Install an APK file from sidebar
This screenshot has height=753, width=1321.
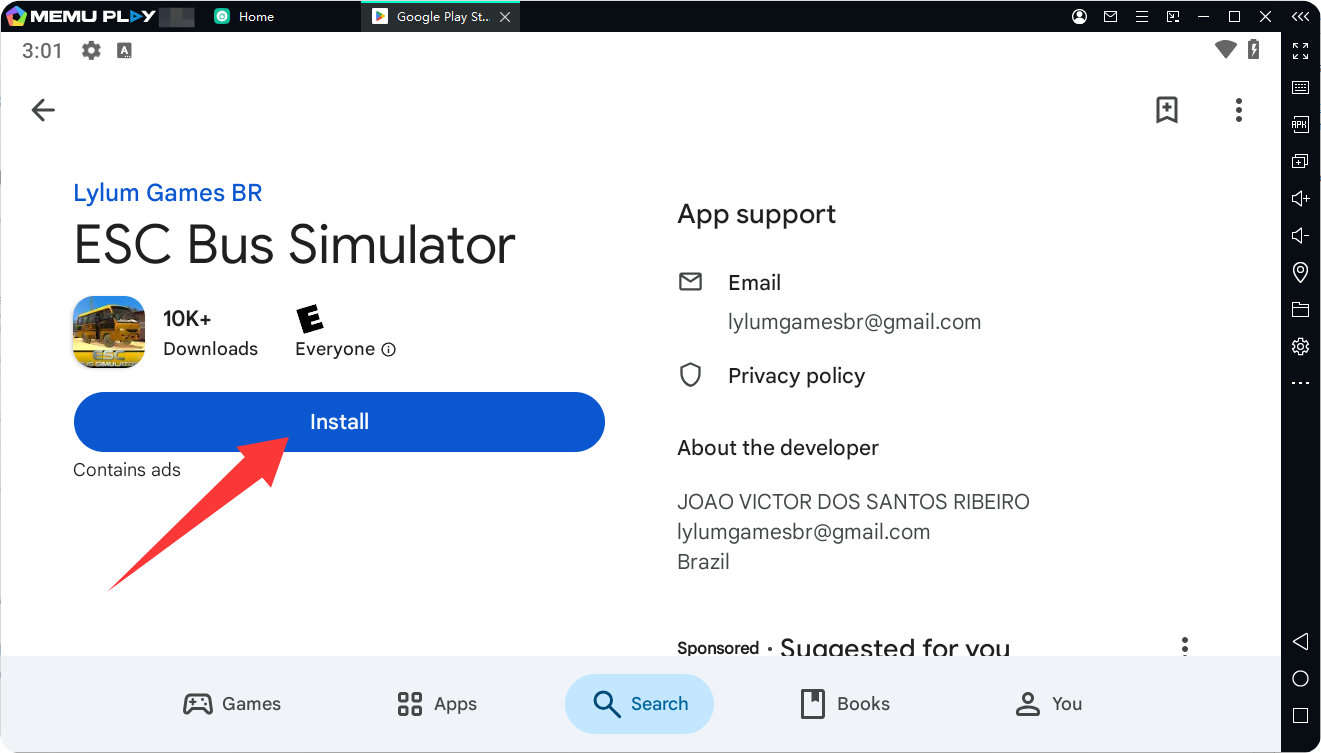1300,124
